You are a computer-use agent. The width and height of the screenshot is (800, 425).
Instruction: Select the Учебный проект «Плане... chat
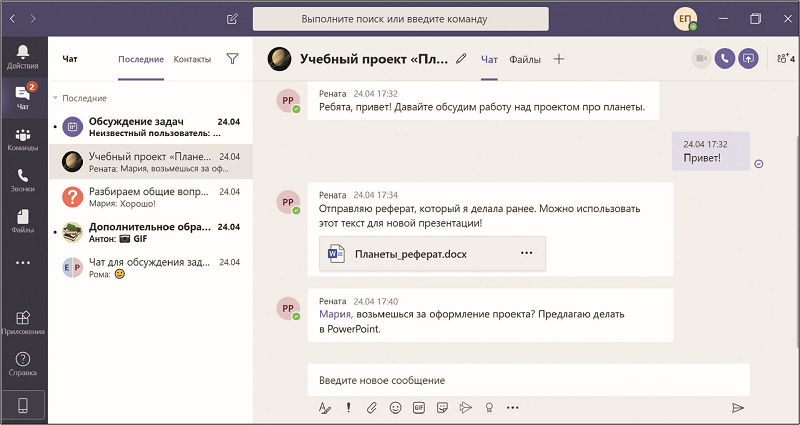click(x=151, y=162)
